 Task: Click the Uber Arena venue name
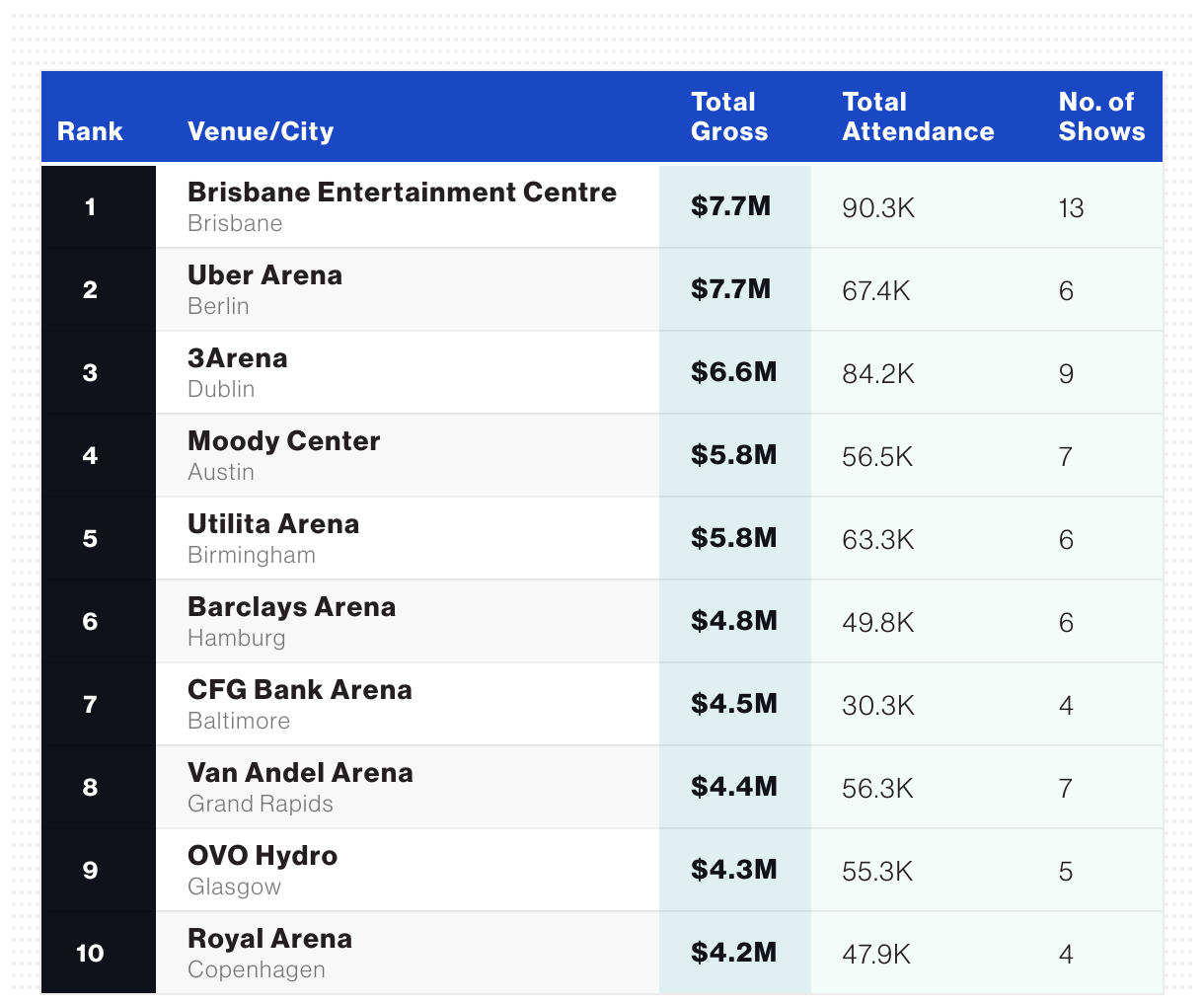(264, 274)
